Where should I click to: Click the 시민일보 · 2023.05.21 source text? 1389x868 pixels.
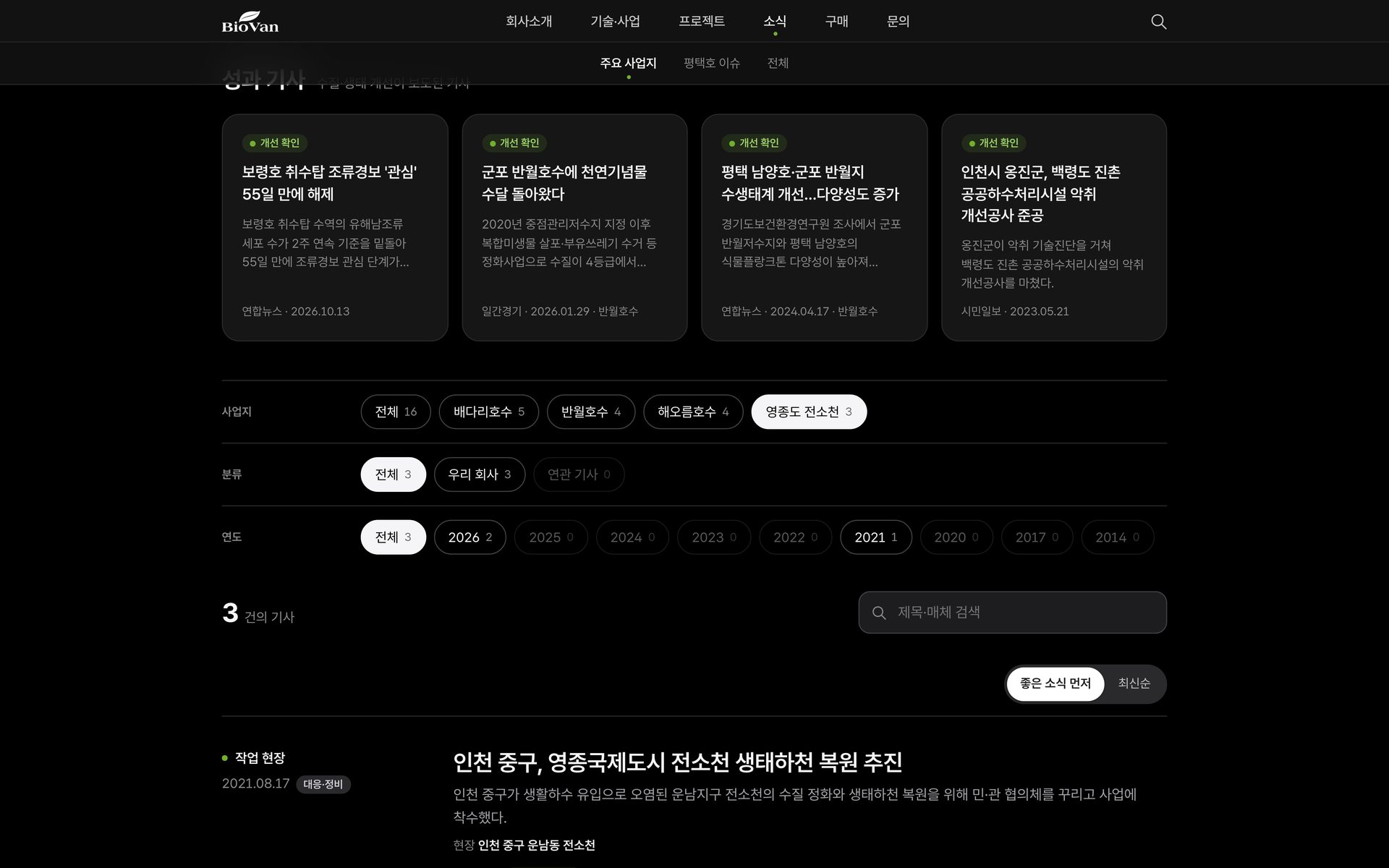coord(1015,311)
